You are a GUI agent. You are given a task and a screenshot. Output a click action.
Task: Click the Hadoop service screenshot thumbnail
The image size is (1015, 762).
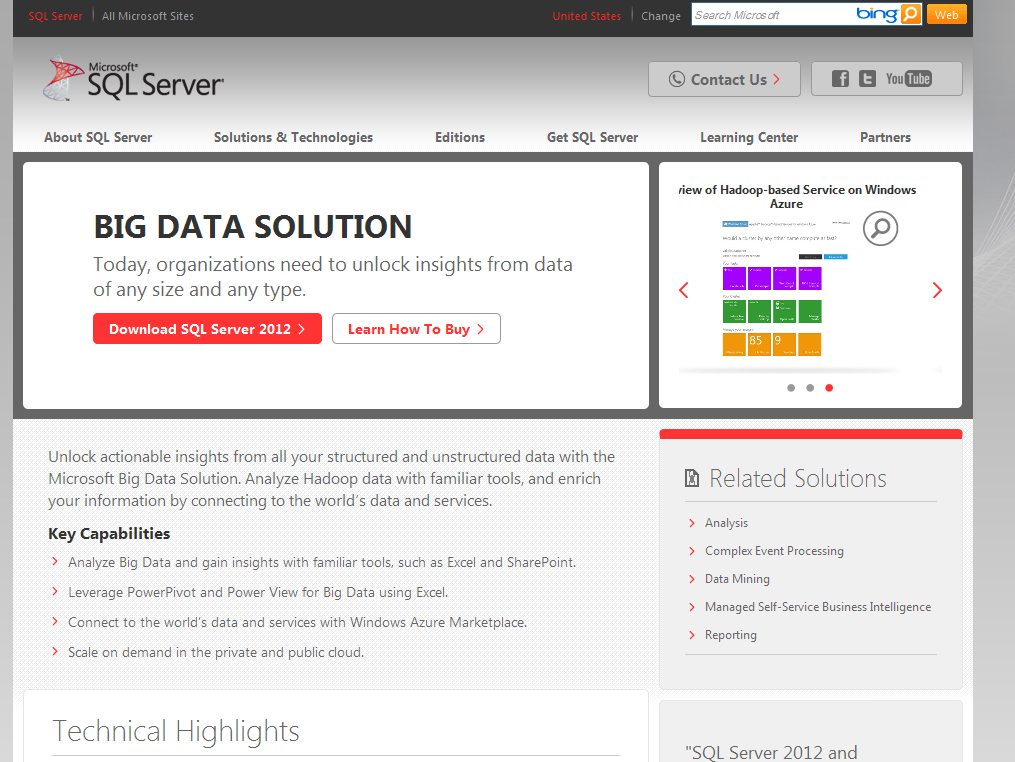pyautogui.click(x=786, y=288)
